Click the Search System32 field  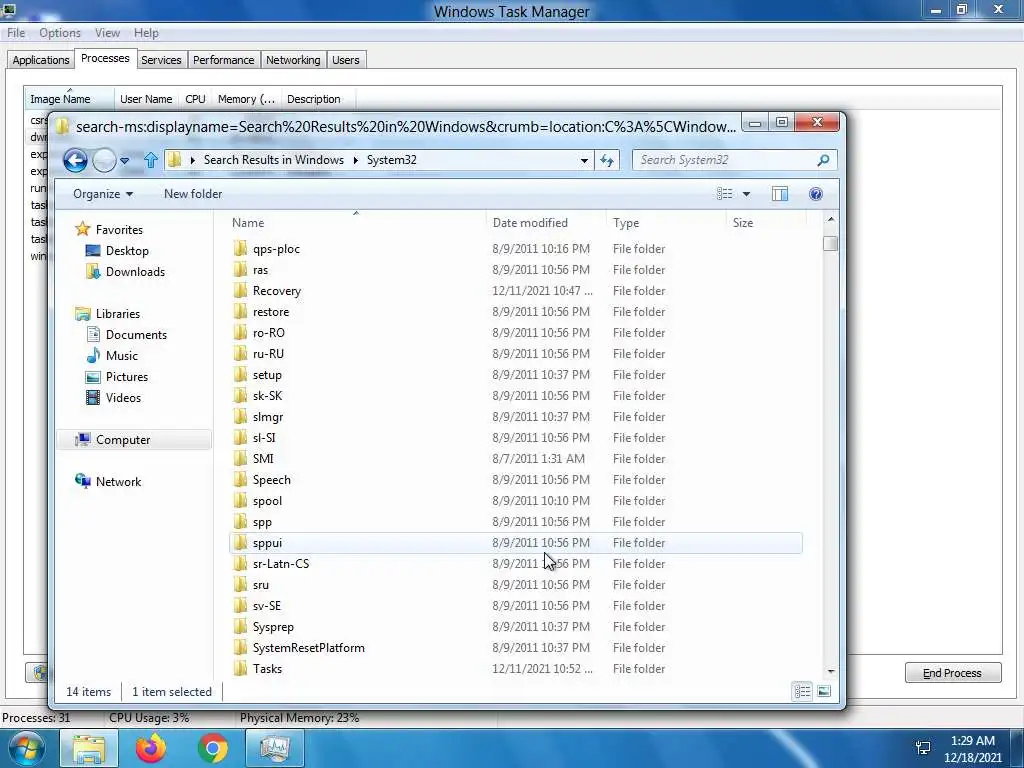pos(734,160)
